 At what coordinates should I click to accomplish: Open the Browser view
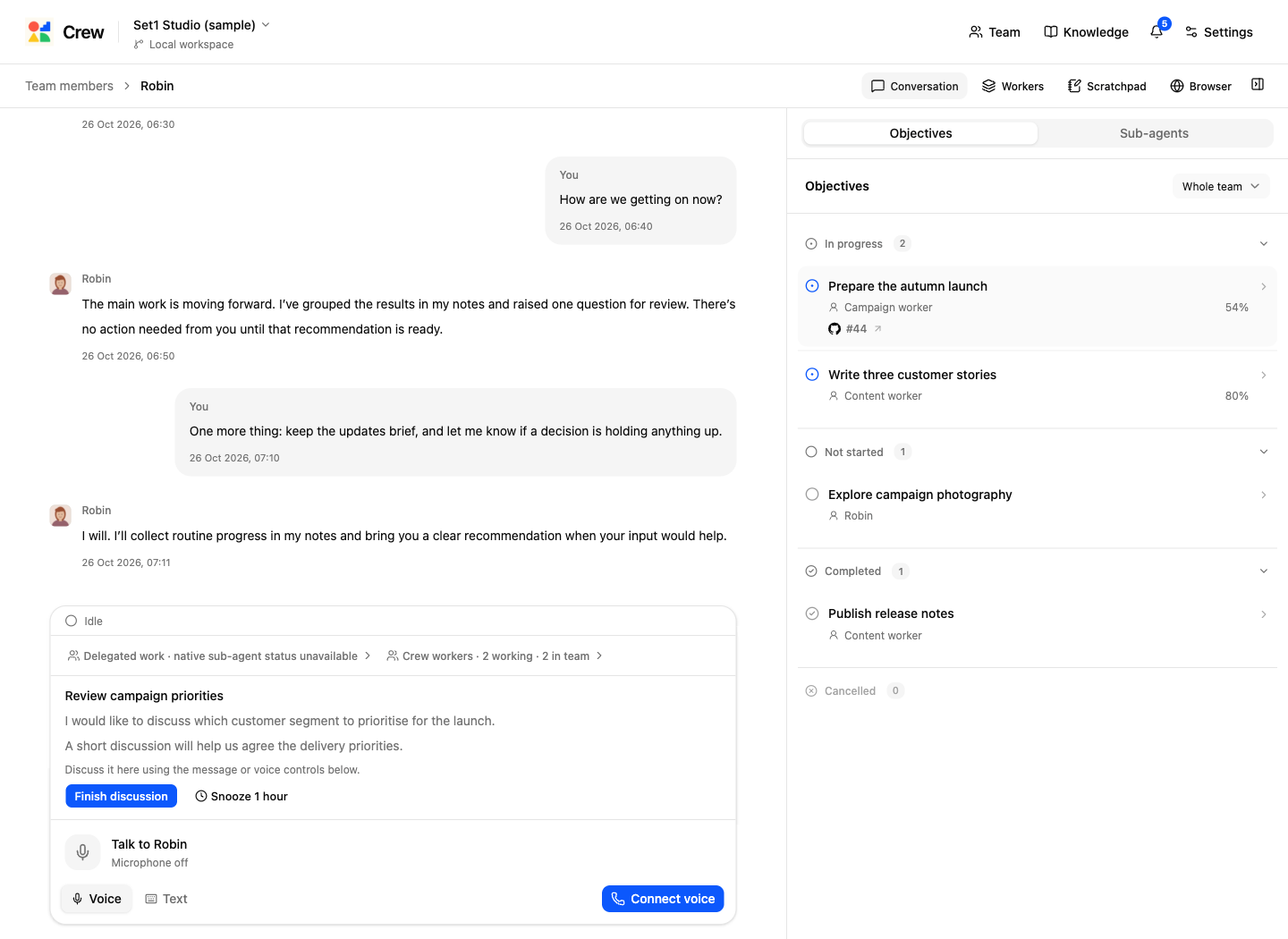tap(1200, 86)
